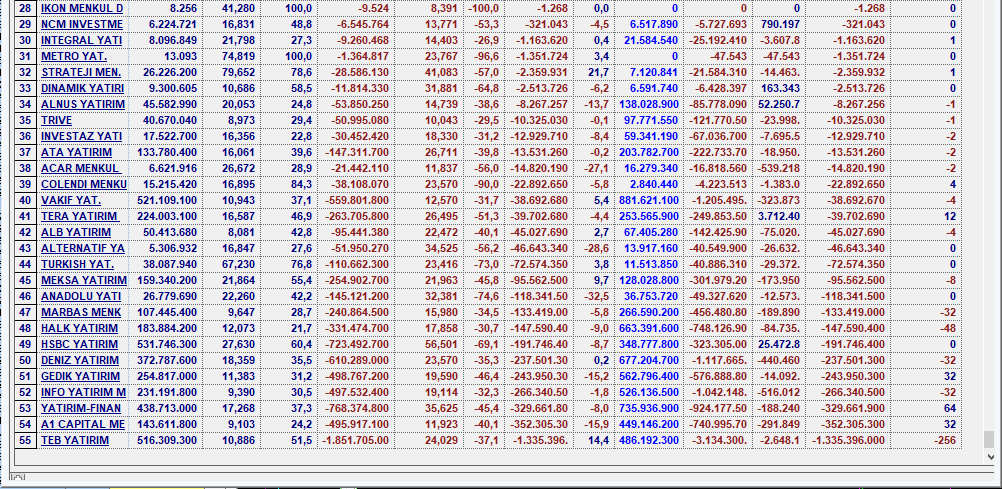
Task: Click blue value 97.771.550 in TRIVE row
Action: pos(651,120)
